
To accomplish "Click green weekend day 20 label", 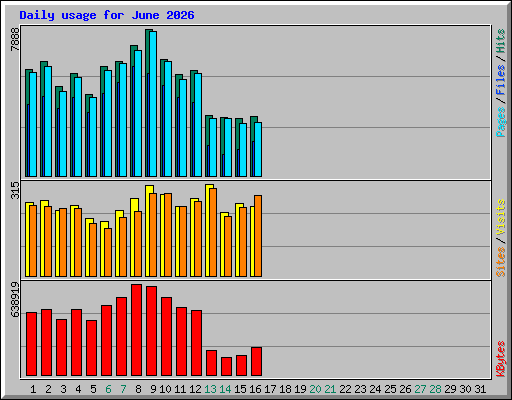I will pos(315,389).
